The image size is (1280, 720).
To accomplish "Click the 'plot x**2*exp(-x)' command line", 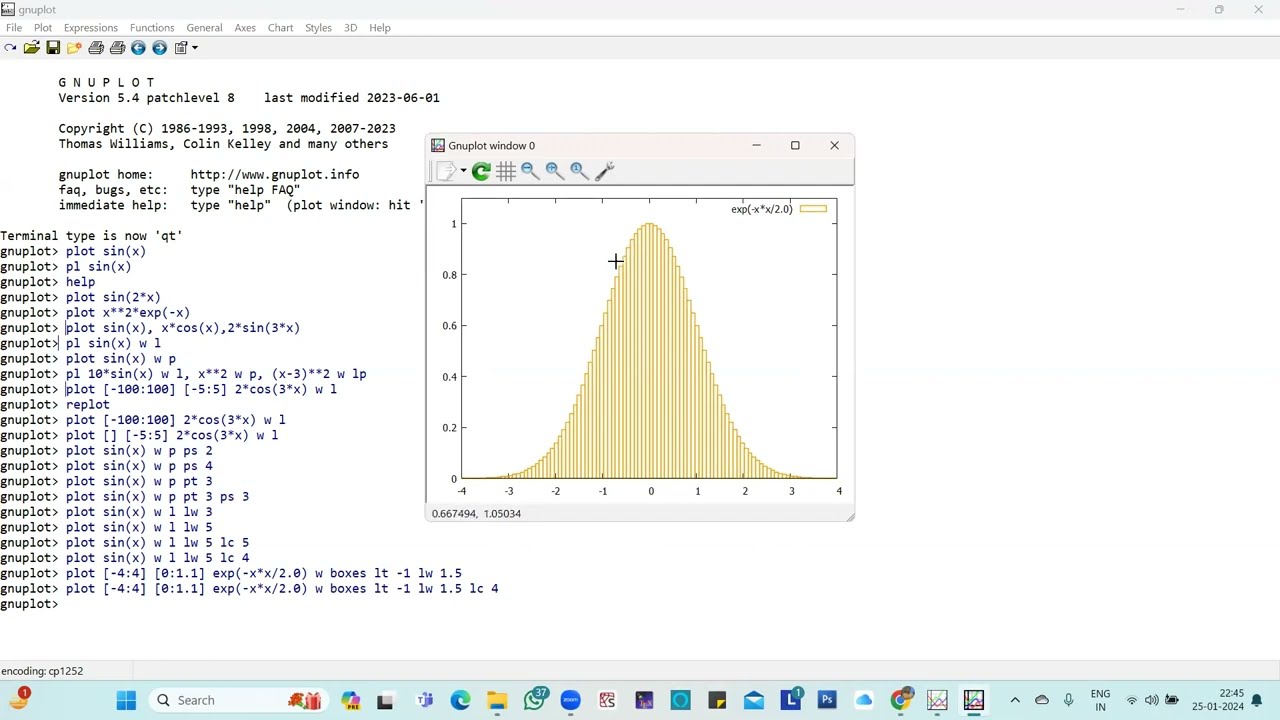I will [x=128, y=313].
